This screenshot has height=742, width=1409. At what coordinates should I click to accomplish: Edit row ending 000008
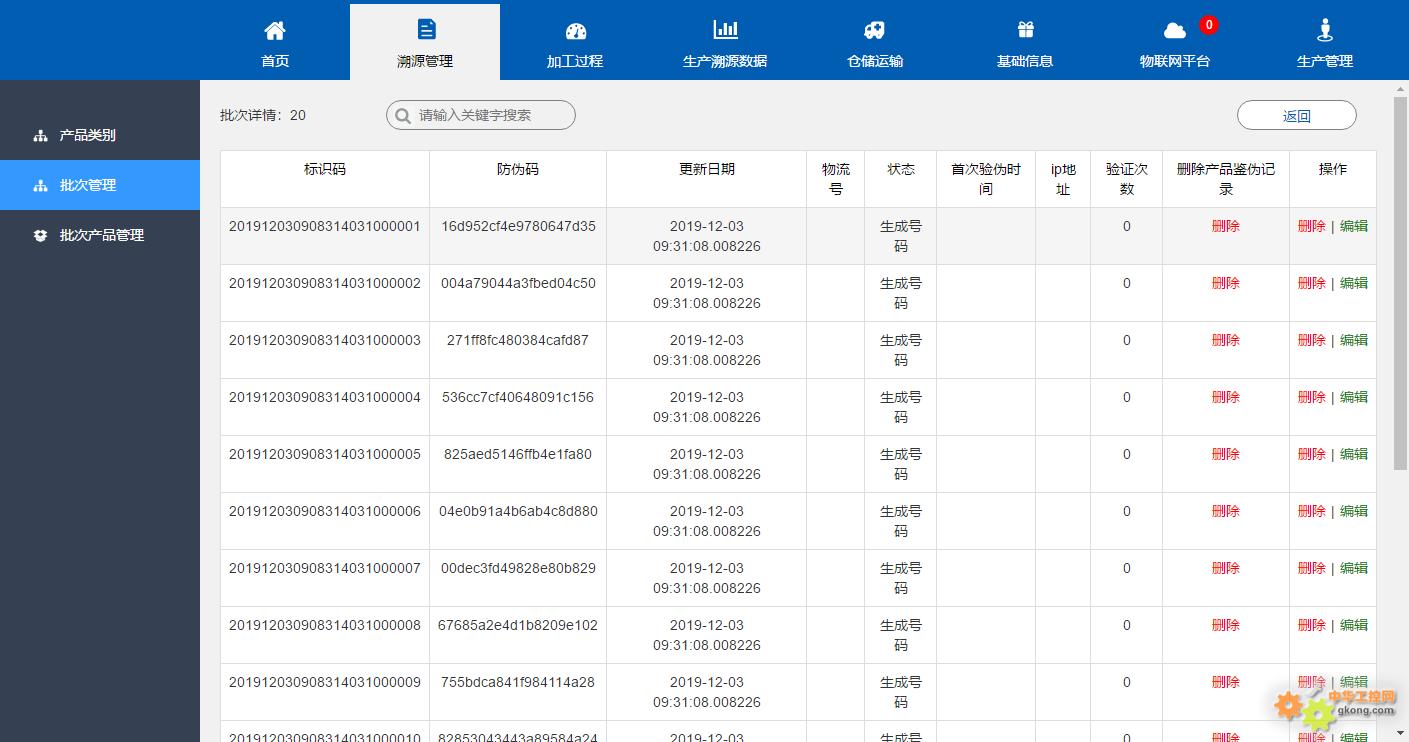[x=1354, y=625]
